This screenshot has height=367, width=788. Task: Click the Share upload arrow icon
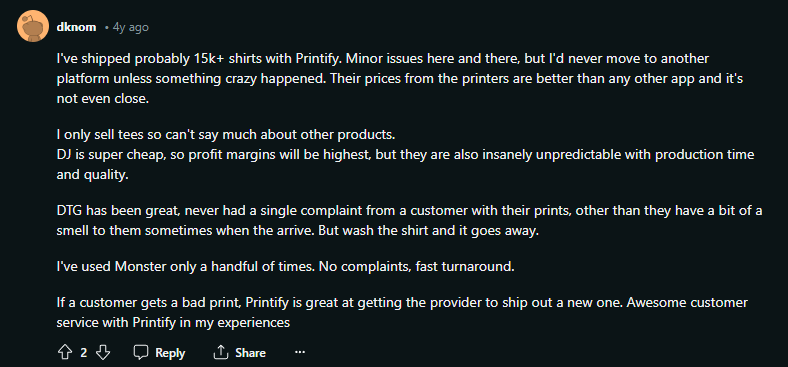221,352
